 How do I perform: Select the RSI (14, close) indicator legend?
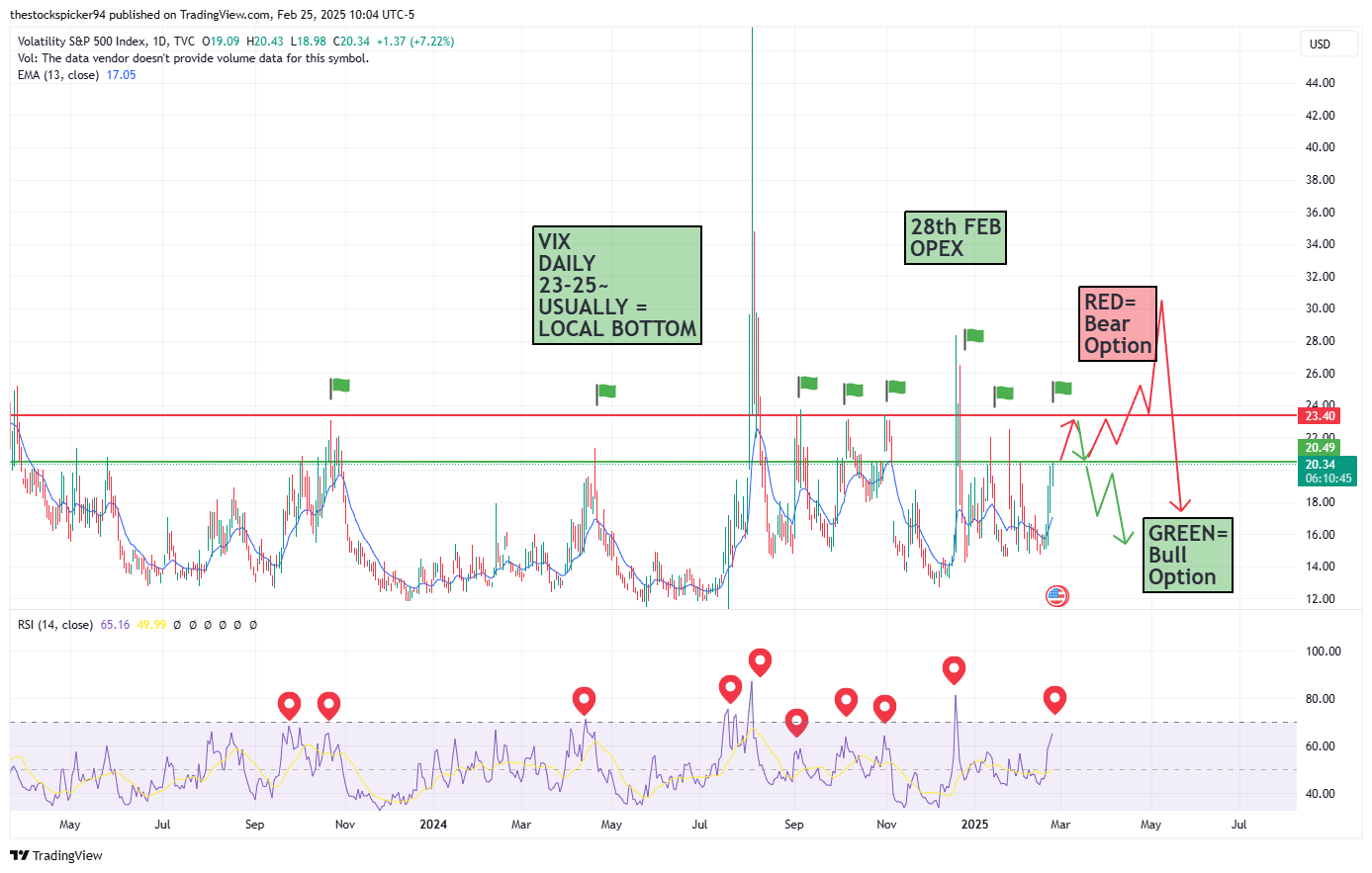(55, 625)
